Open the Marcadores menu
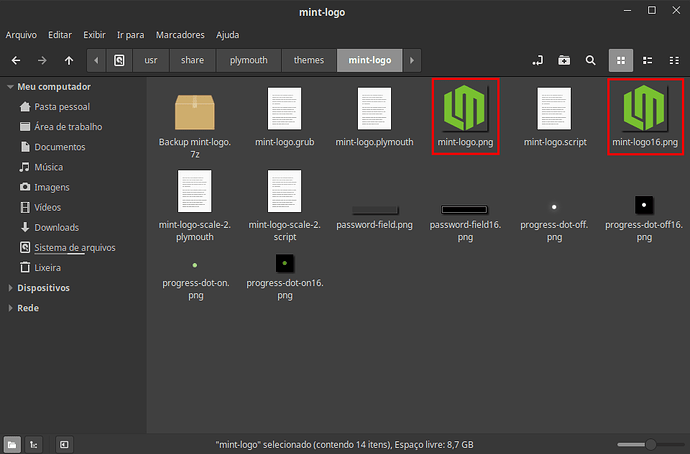The width and height of the screenshot is (690, 454). (x=180, y=35)
